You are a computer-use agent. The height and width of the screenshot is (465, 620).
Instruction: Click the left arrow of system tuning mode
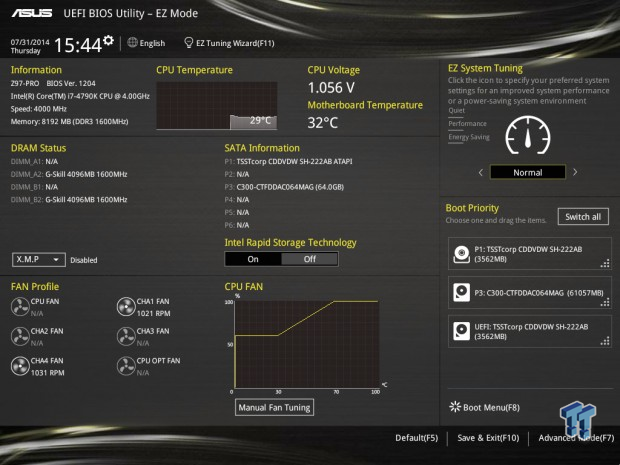click(x=481, y=172)
